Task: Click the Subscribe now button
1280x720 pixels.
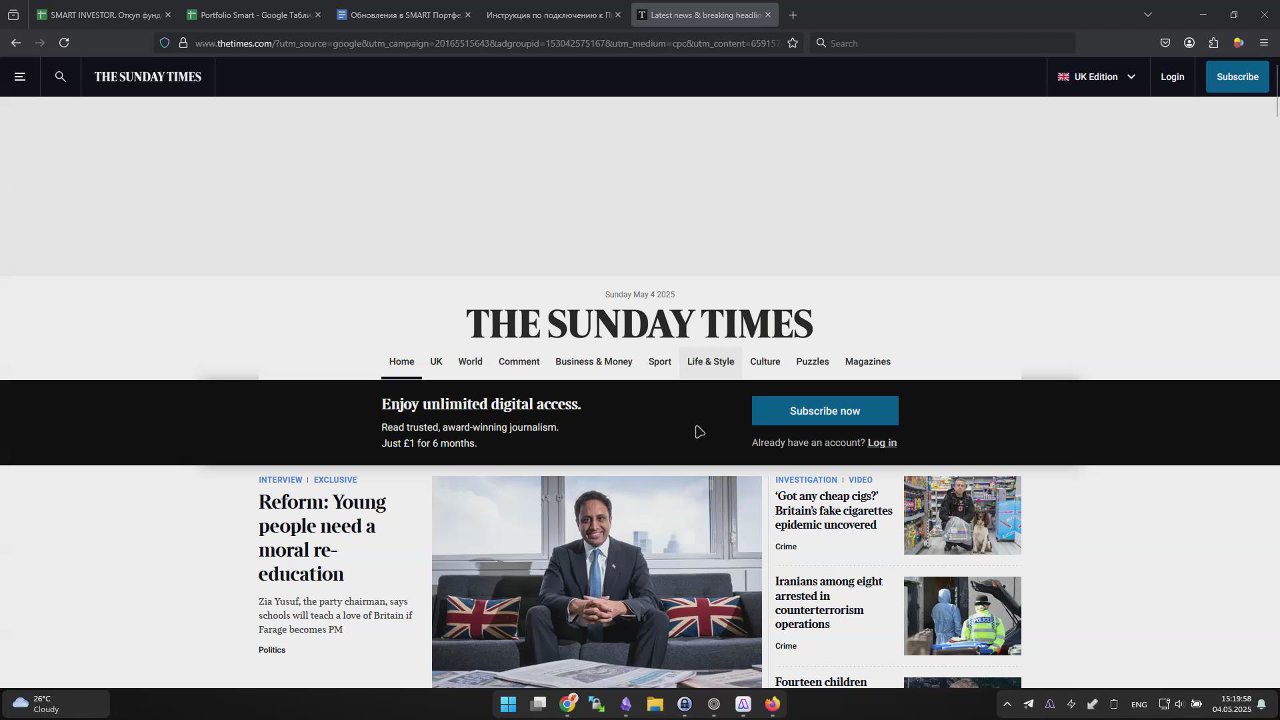Action: (x=825, y=411)
